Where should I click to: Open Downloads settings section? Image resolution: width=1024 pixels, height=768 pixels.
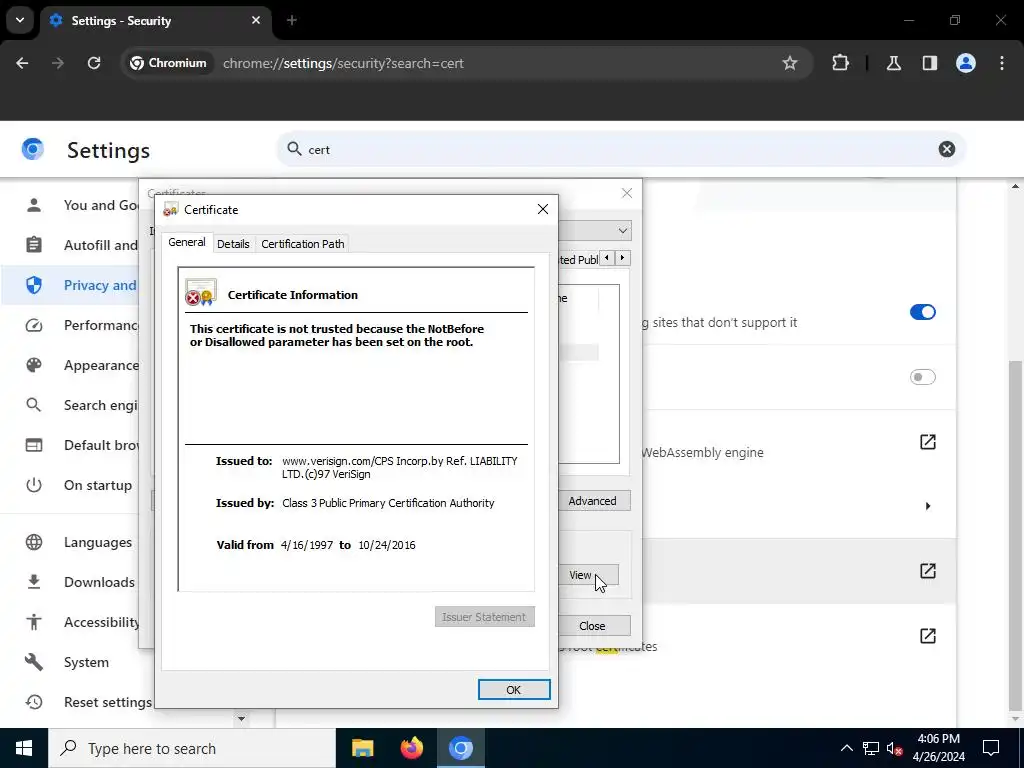(81, 582)
